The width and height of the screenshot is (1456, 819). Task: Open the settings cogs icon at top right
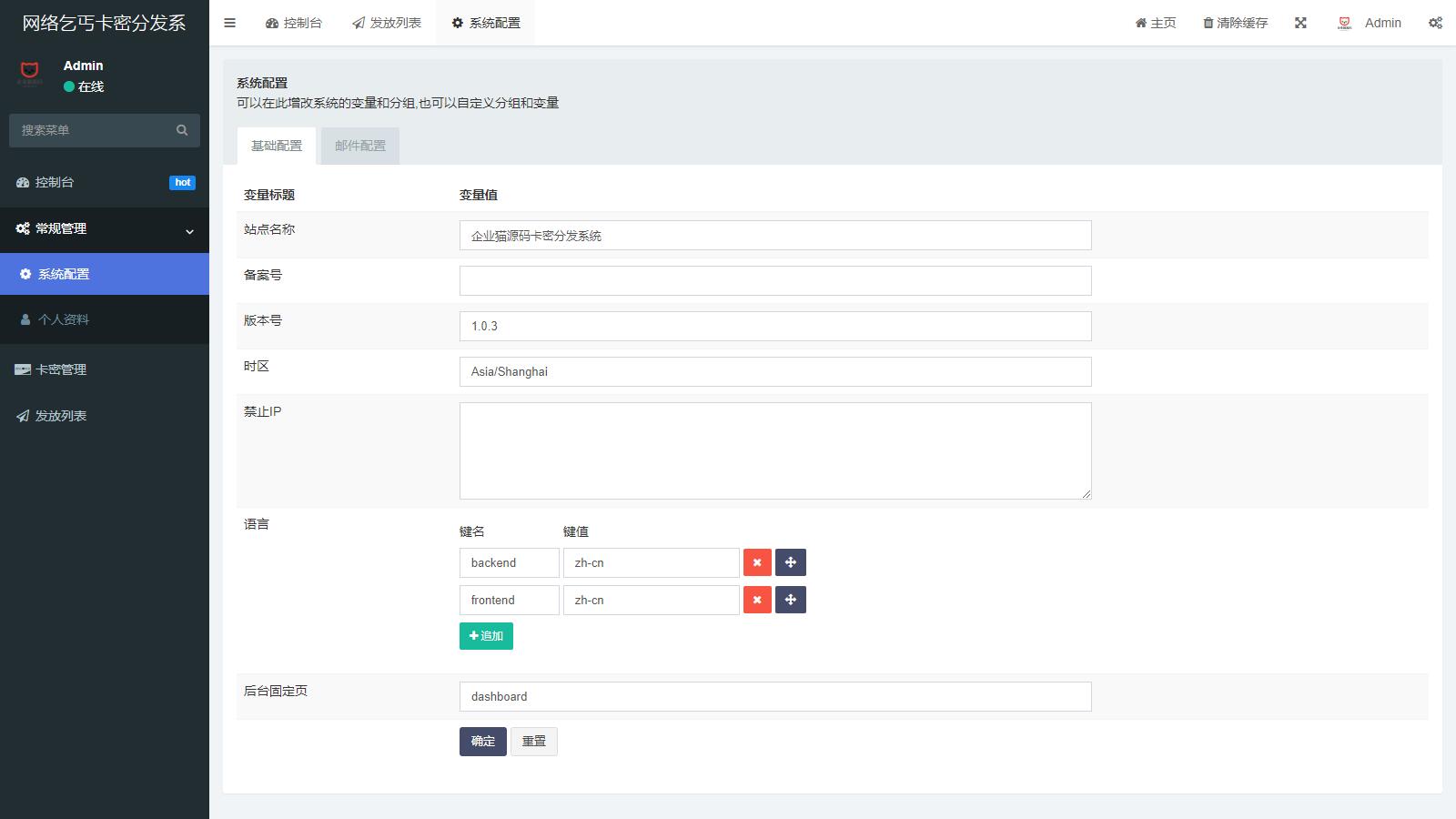pyautogui.click(x=1435, y=23)
